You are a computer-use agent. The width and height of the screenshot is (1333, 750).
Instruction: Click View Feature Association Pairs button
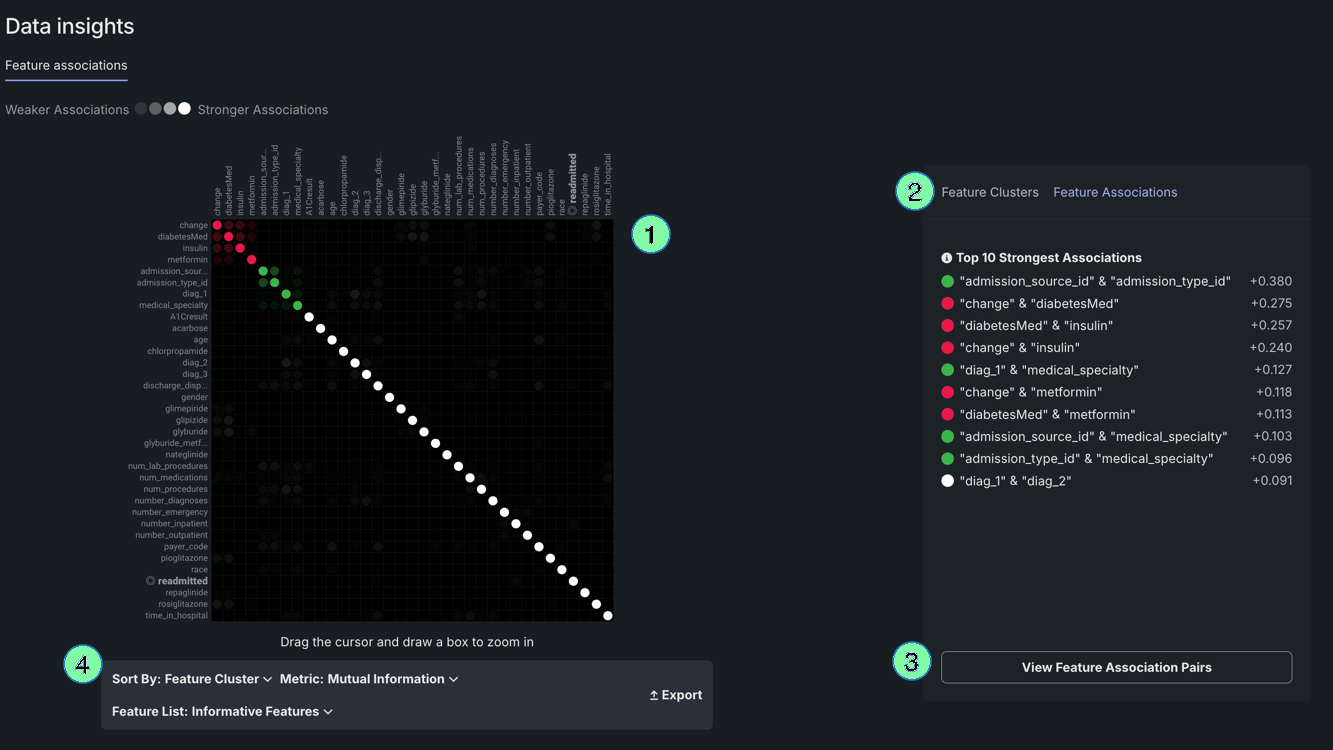coord(1116,668)
